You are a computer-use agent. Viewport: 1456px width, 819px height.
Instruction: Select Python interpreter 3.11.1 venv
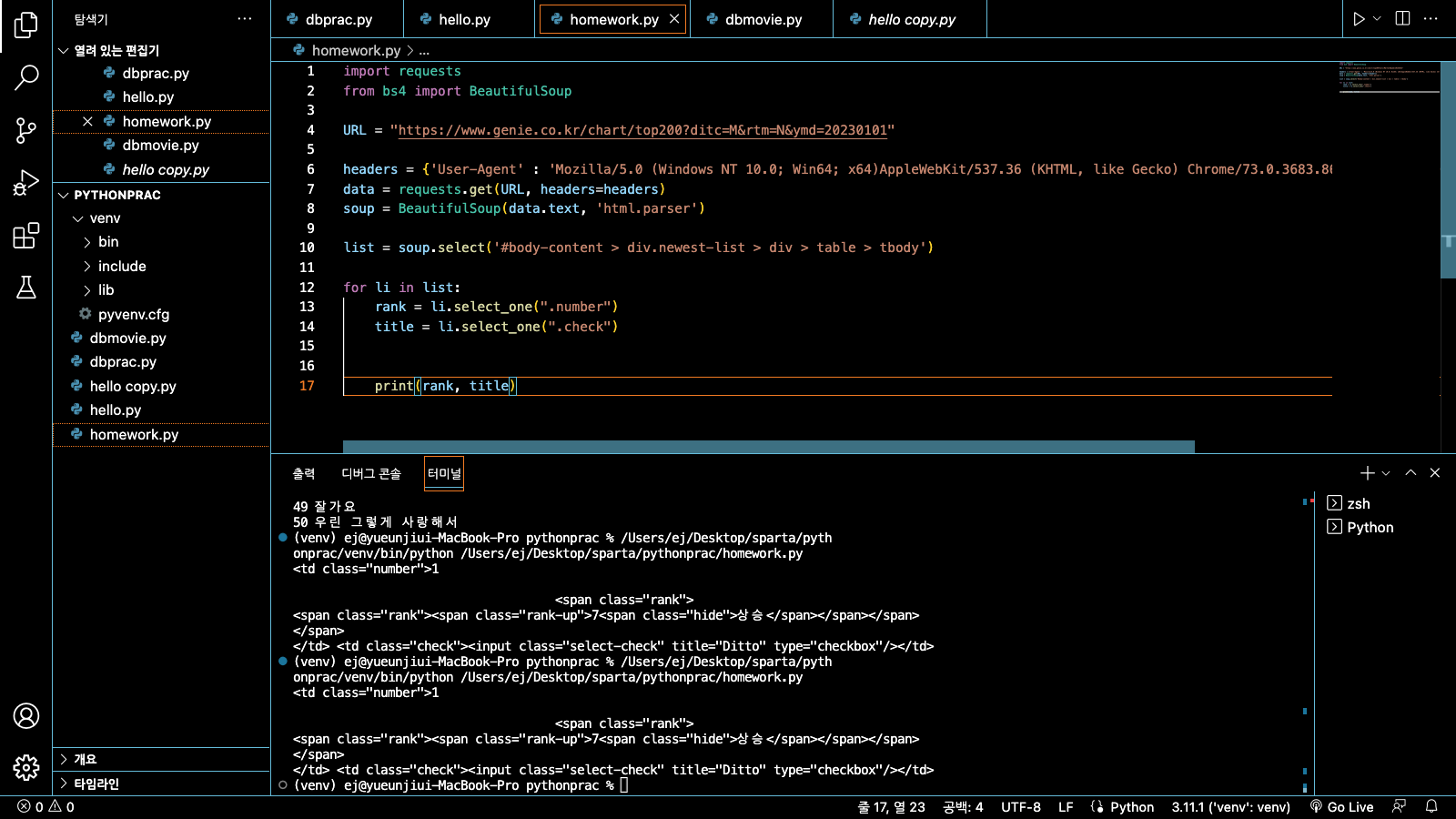point(1230,807)
